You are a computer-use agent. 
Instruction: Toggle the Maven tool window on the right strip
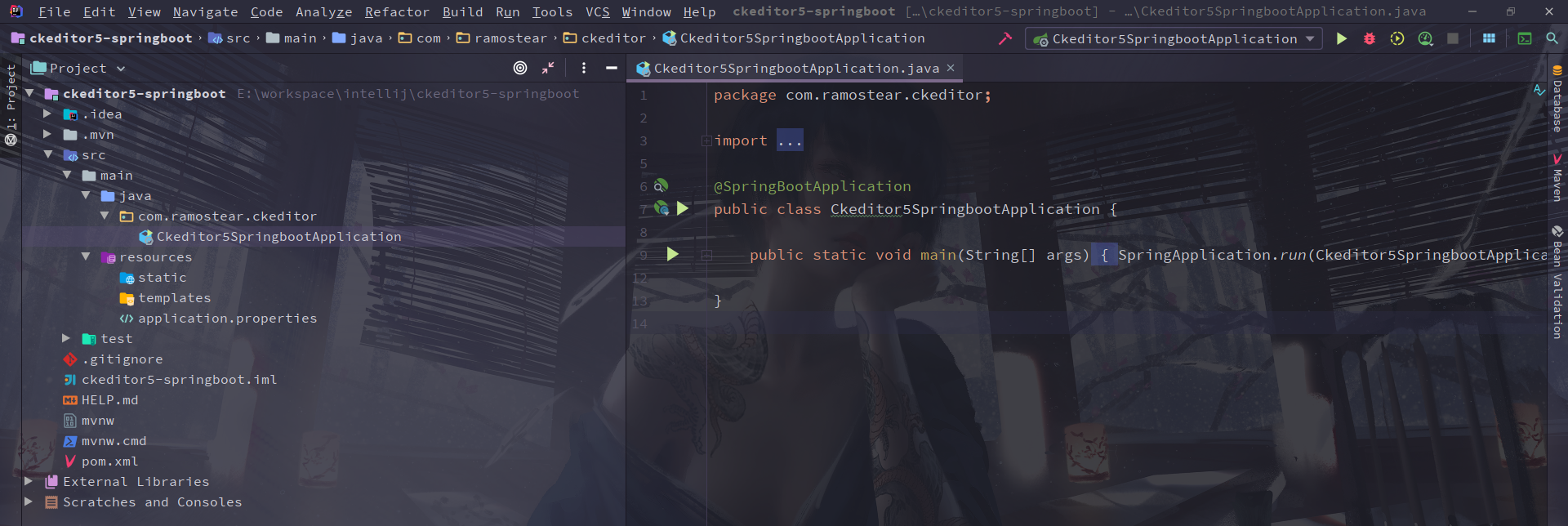click(x=1557, y=178)
